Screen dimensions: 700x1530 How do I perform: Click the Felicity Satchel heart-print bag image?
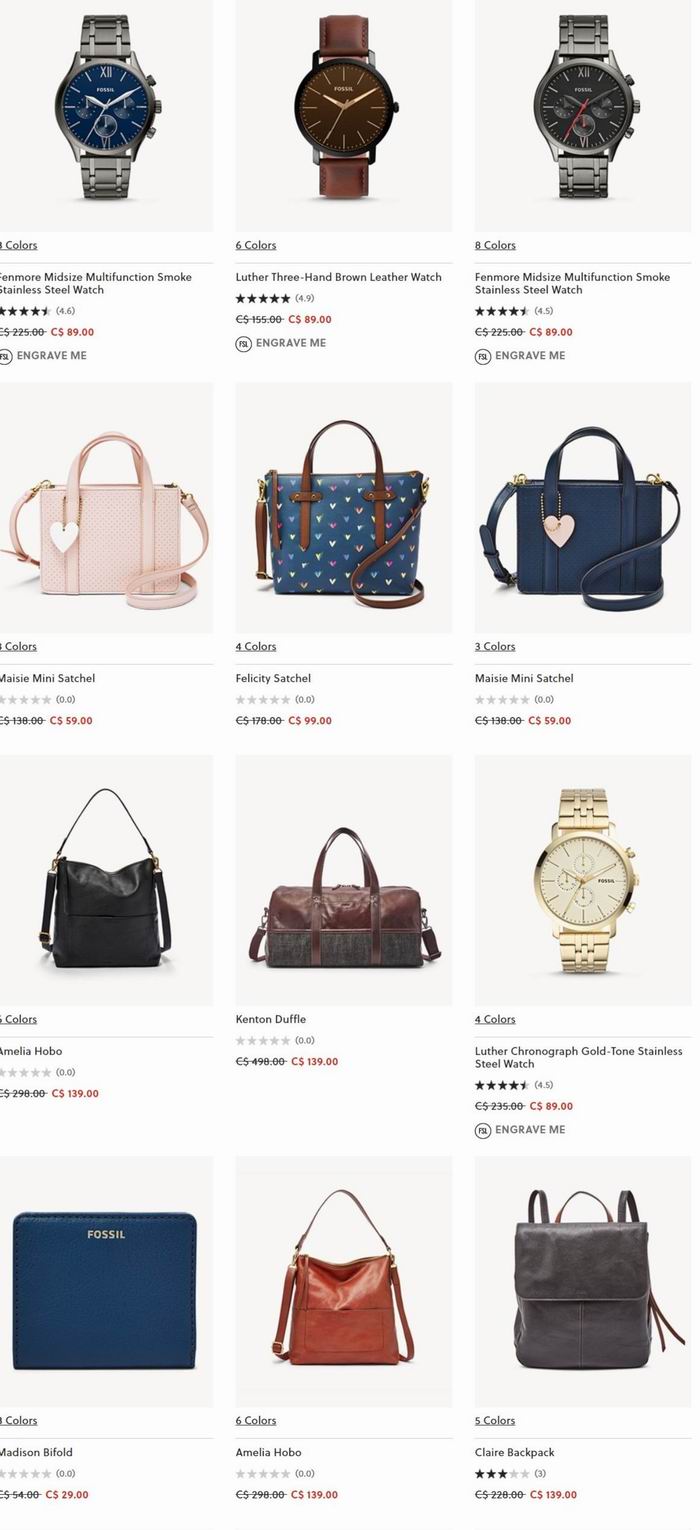[344, 508]
